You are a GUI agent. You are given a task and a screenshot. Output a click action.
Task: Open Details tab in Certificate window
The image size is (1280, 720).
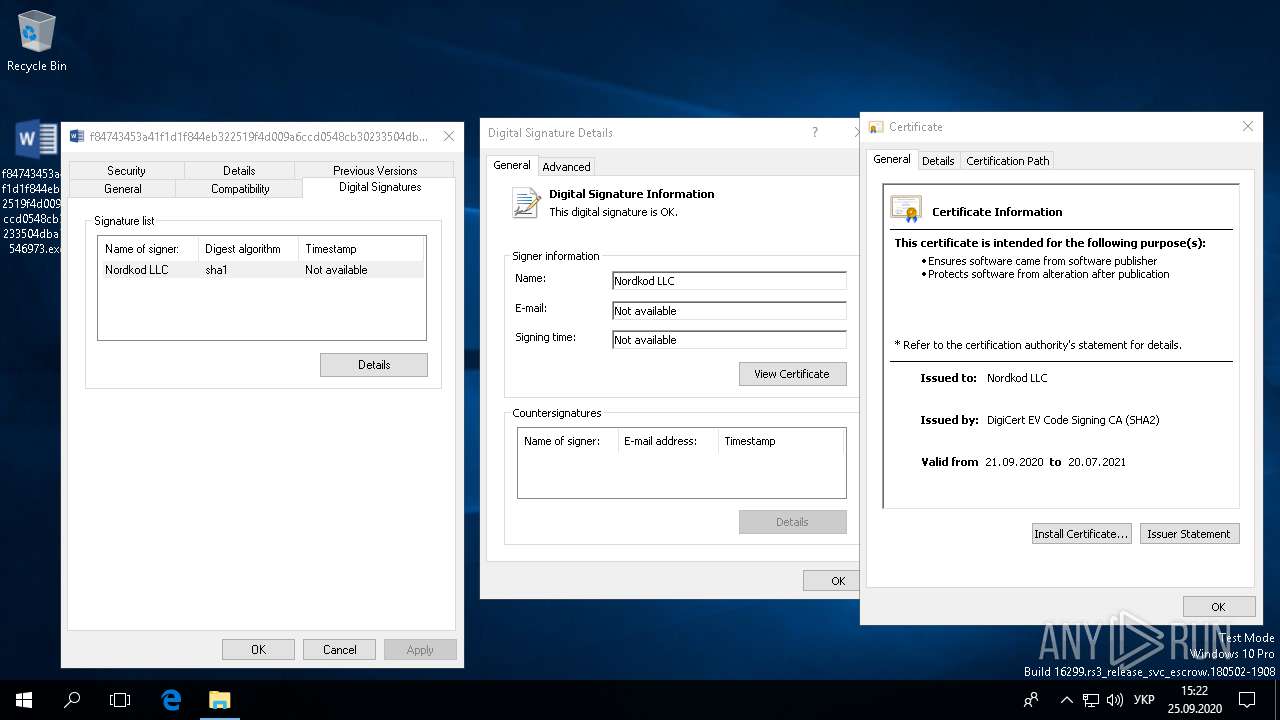938,161
